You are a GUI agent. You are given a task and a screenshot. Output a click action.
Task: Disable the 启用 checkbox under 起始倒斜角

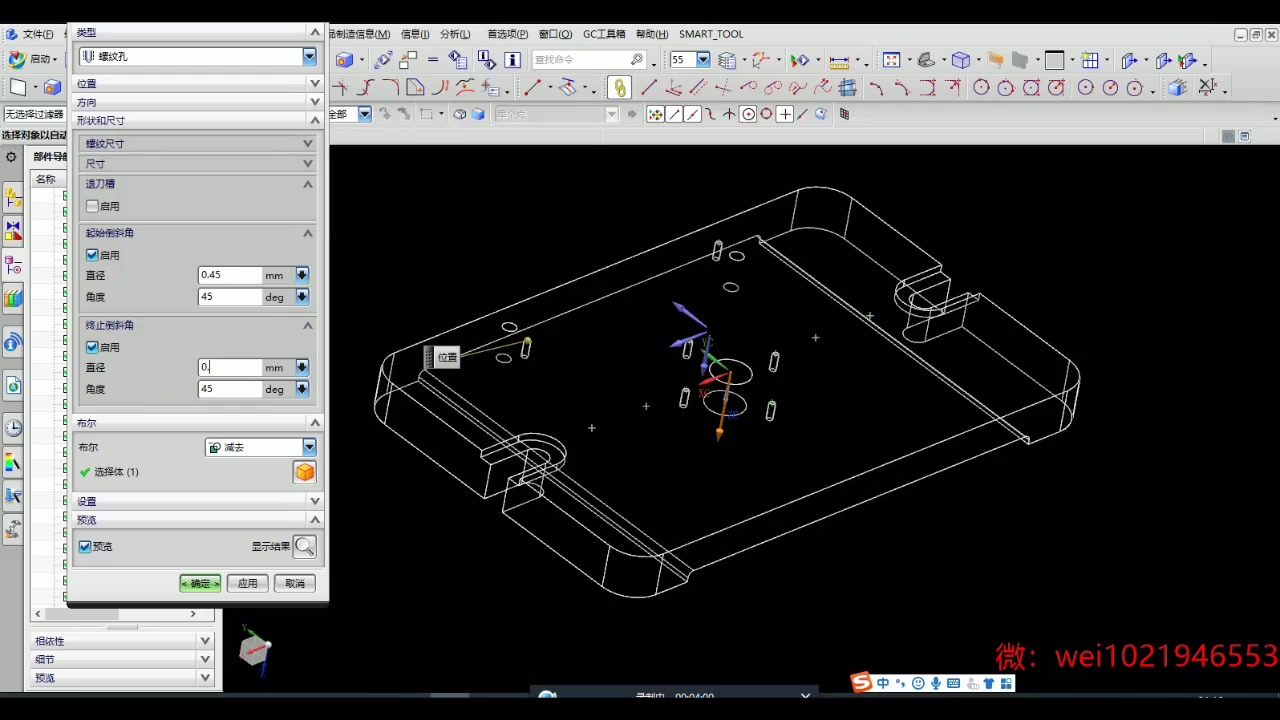[92, 254]
